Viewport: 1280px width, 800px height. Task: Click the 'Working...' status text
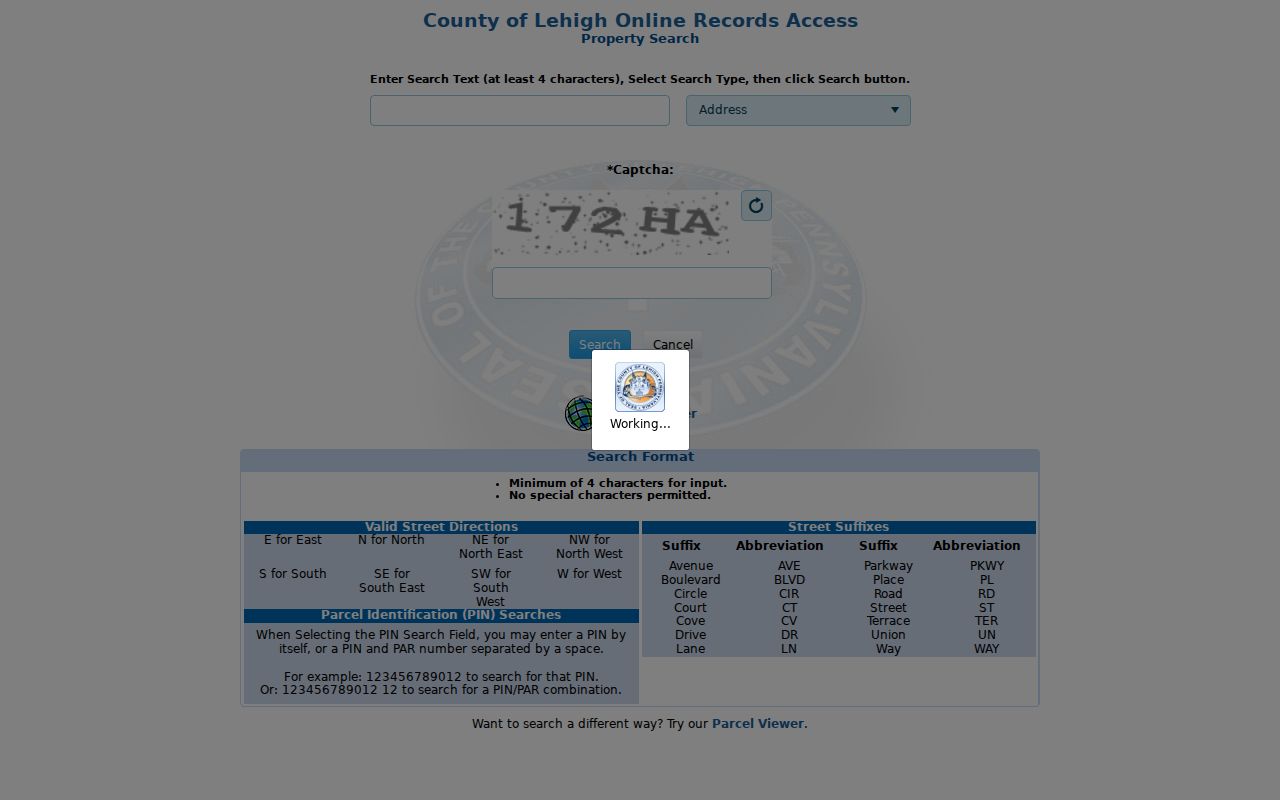tap(640, 424)
